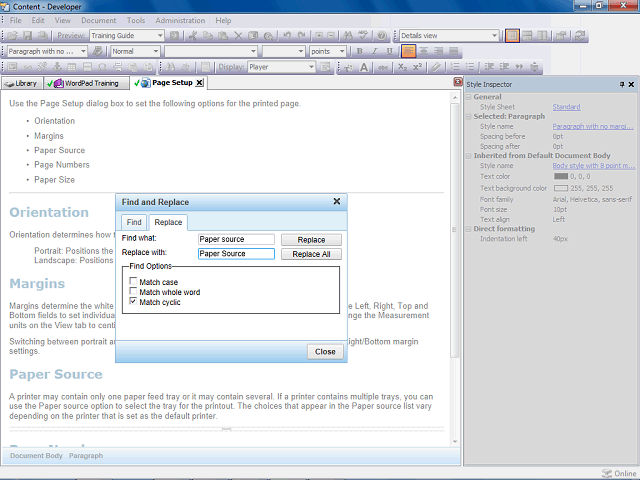Collapse the Direct formatting section

[x=469, y=229]
